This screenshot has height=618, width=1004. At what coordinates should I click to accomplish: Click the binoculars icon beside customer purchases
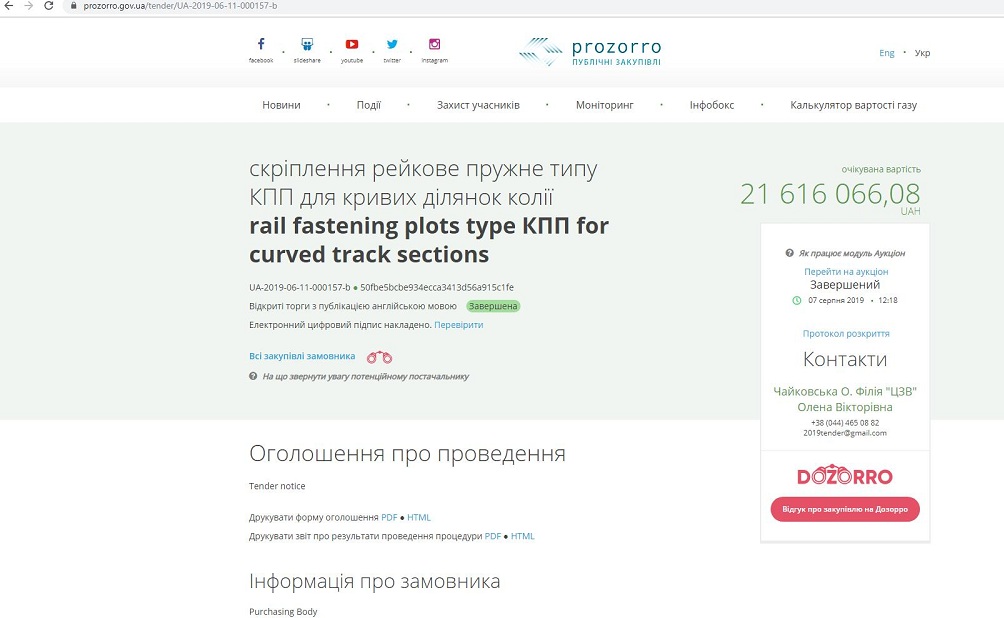379,356
